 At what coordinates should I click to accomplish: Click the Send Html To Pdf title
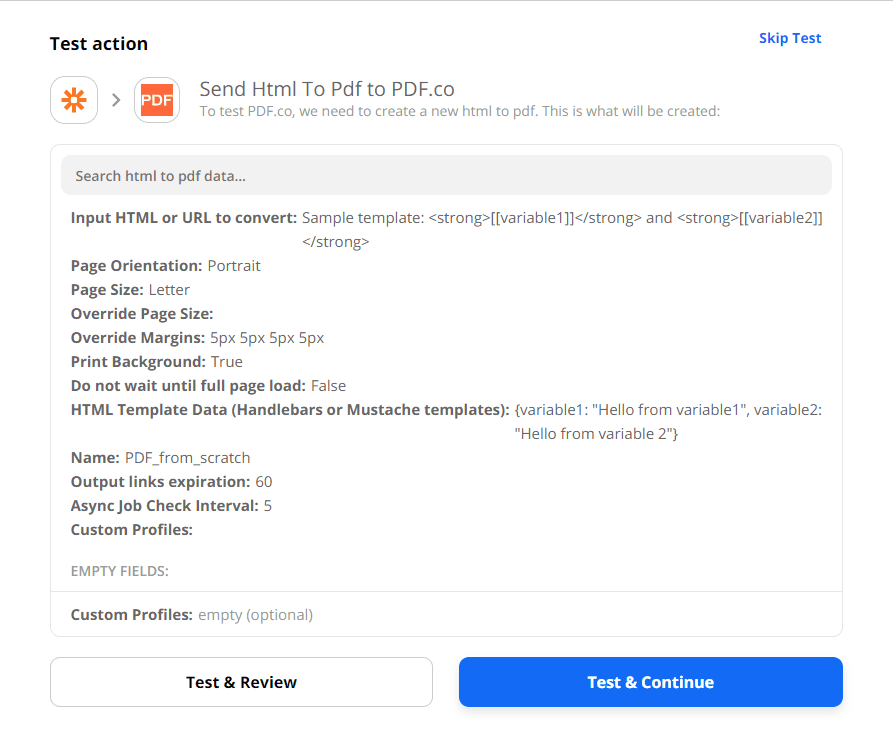pos(327,89)
